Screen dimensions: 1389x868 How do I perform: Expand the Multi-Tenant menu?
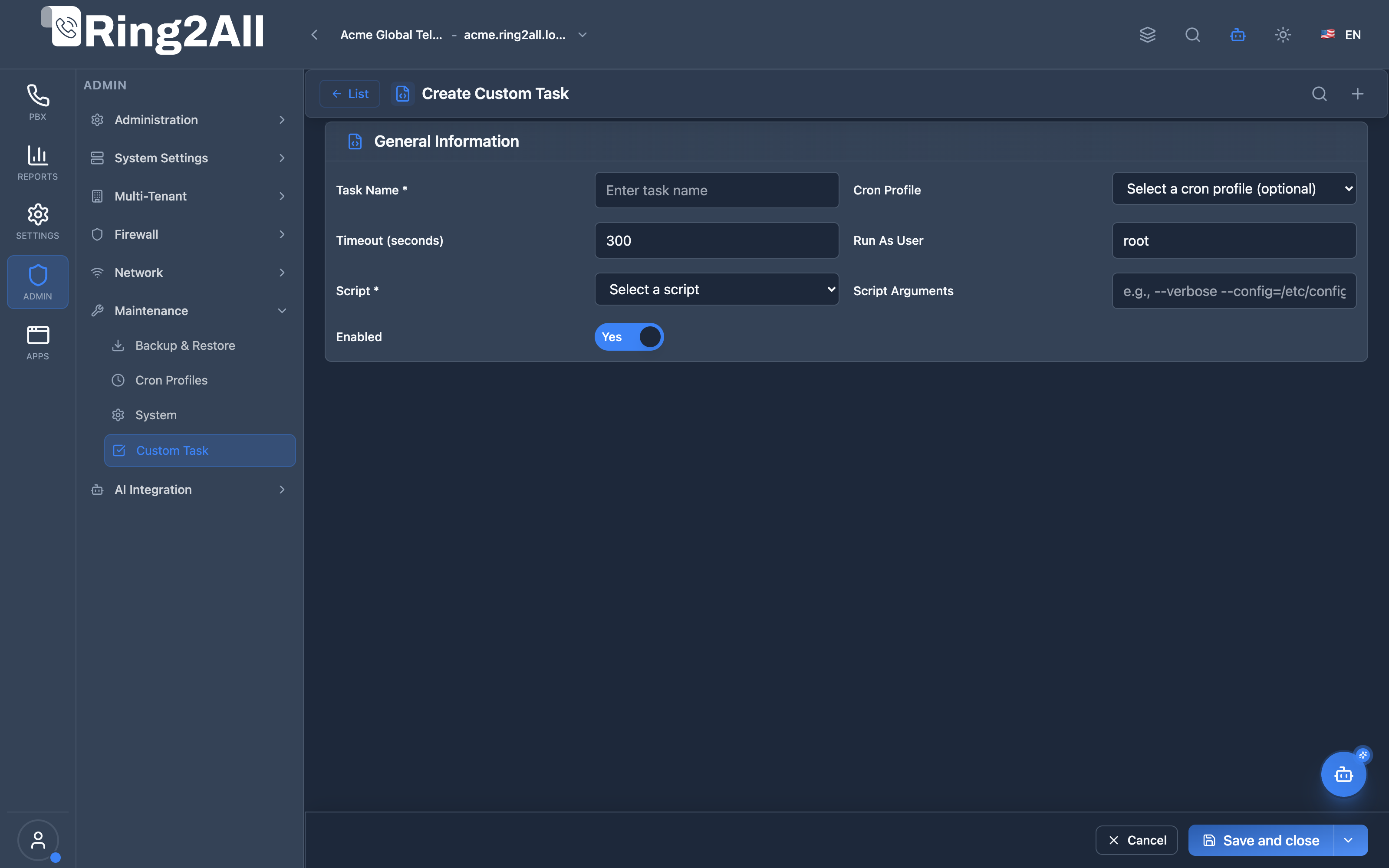[189, 196]
